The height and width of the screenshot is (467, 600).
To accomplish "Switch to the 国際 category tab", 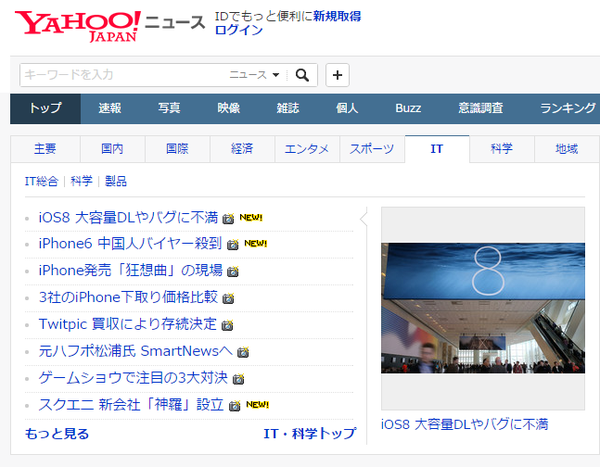I will 177,149.
